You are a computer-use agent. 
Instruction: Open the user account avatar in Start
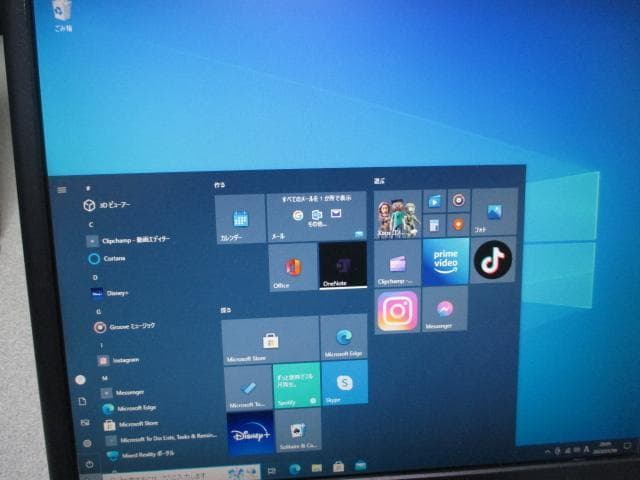coord(80,380)
